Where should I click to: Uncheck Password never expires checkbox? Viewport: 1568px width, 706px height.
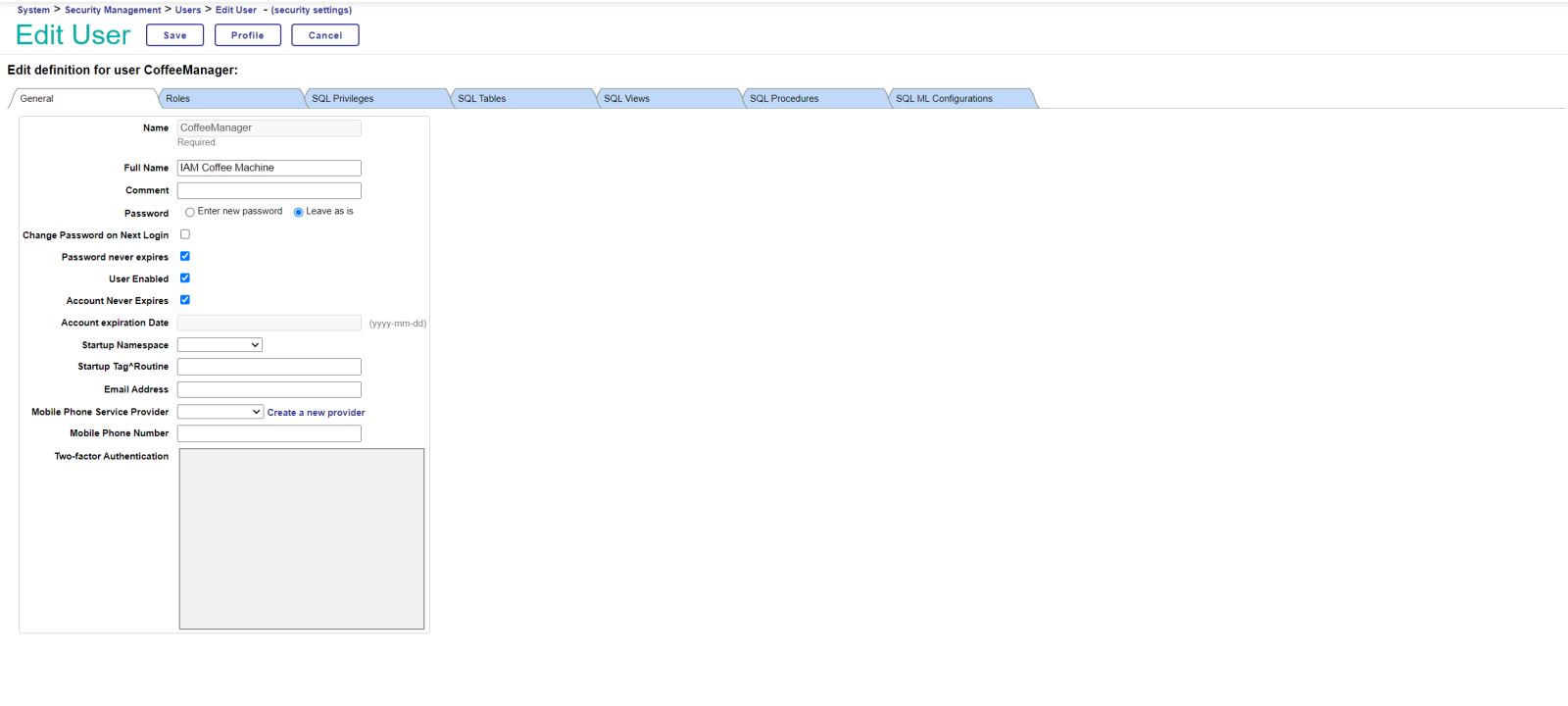tap(185, 256)
